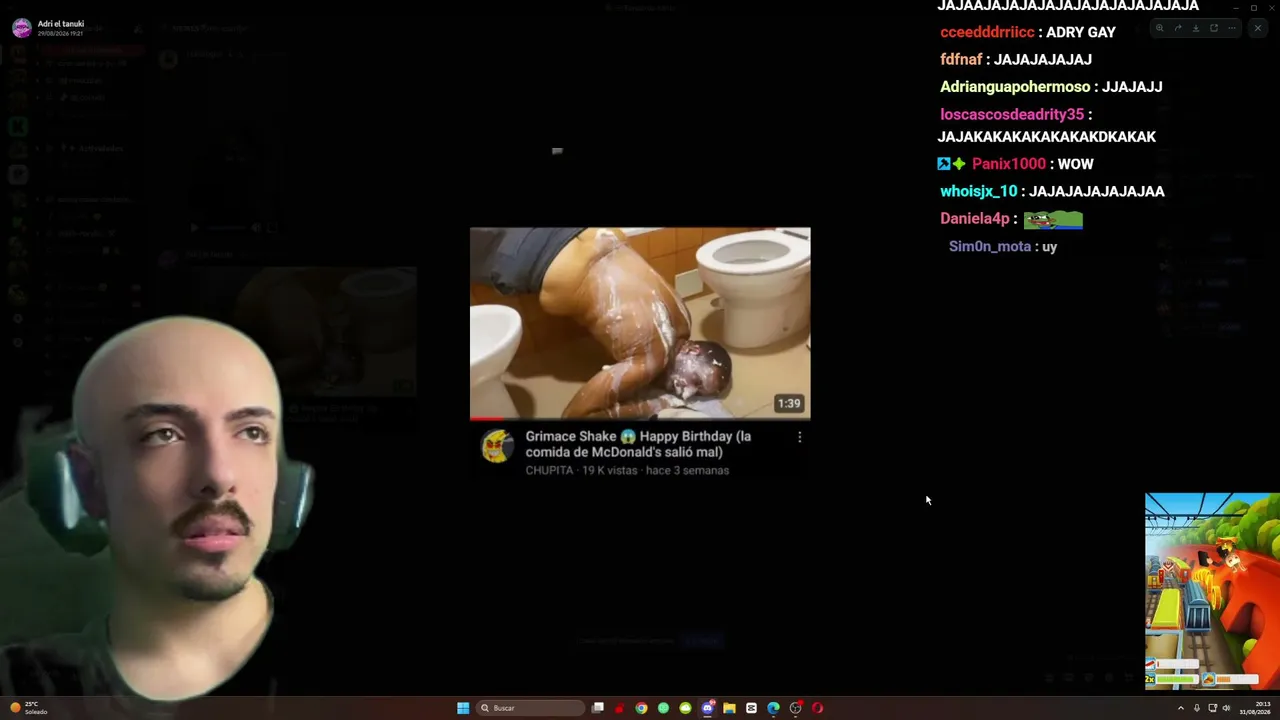Click the CHUPITA channel name
The width and height of the screenshot is (1280, 720).
[x=549, y=470]
